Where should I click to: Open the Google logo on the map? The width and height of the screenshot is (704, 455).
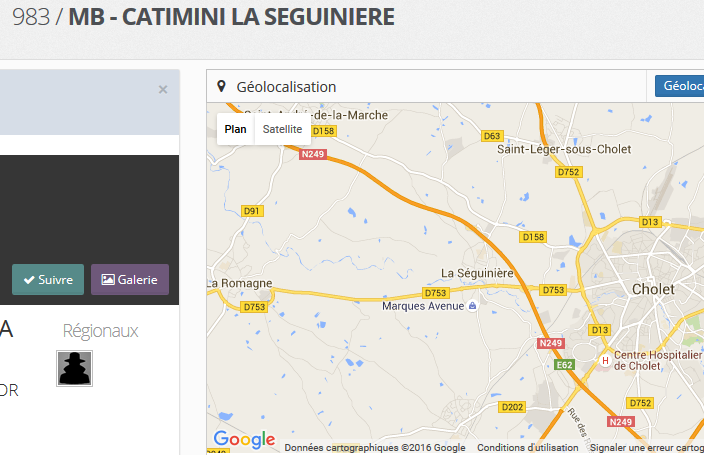[x=244, y=439]
